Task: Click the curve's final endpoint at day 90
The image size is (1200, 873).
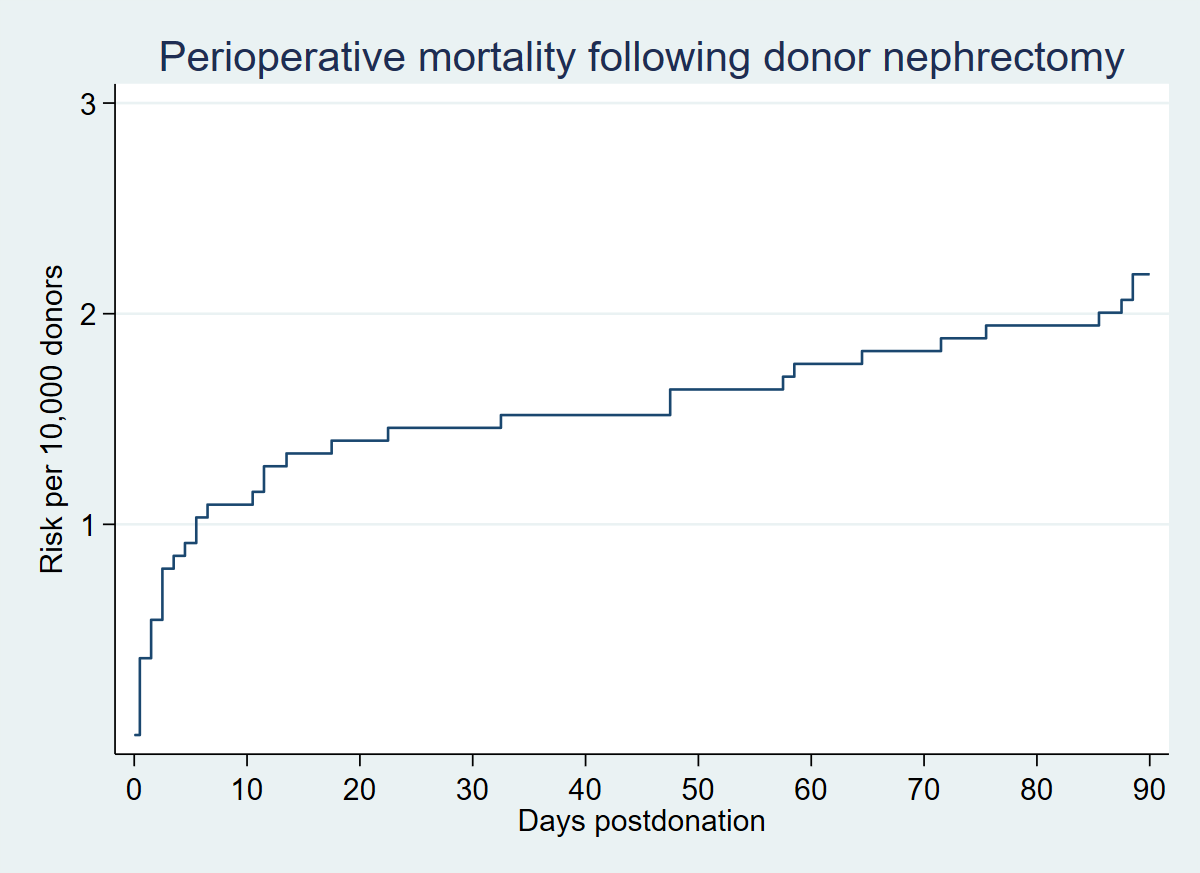Action: click(1149, 274)
